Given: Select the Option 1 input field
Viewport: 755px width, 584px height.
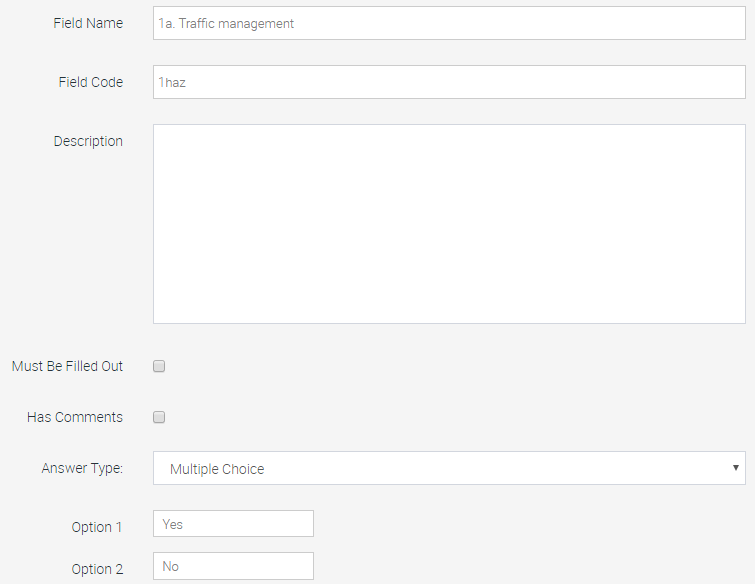Looking at the screenshot, I should 233,524.
